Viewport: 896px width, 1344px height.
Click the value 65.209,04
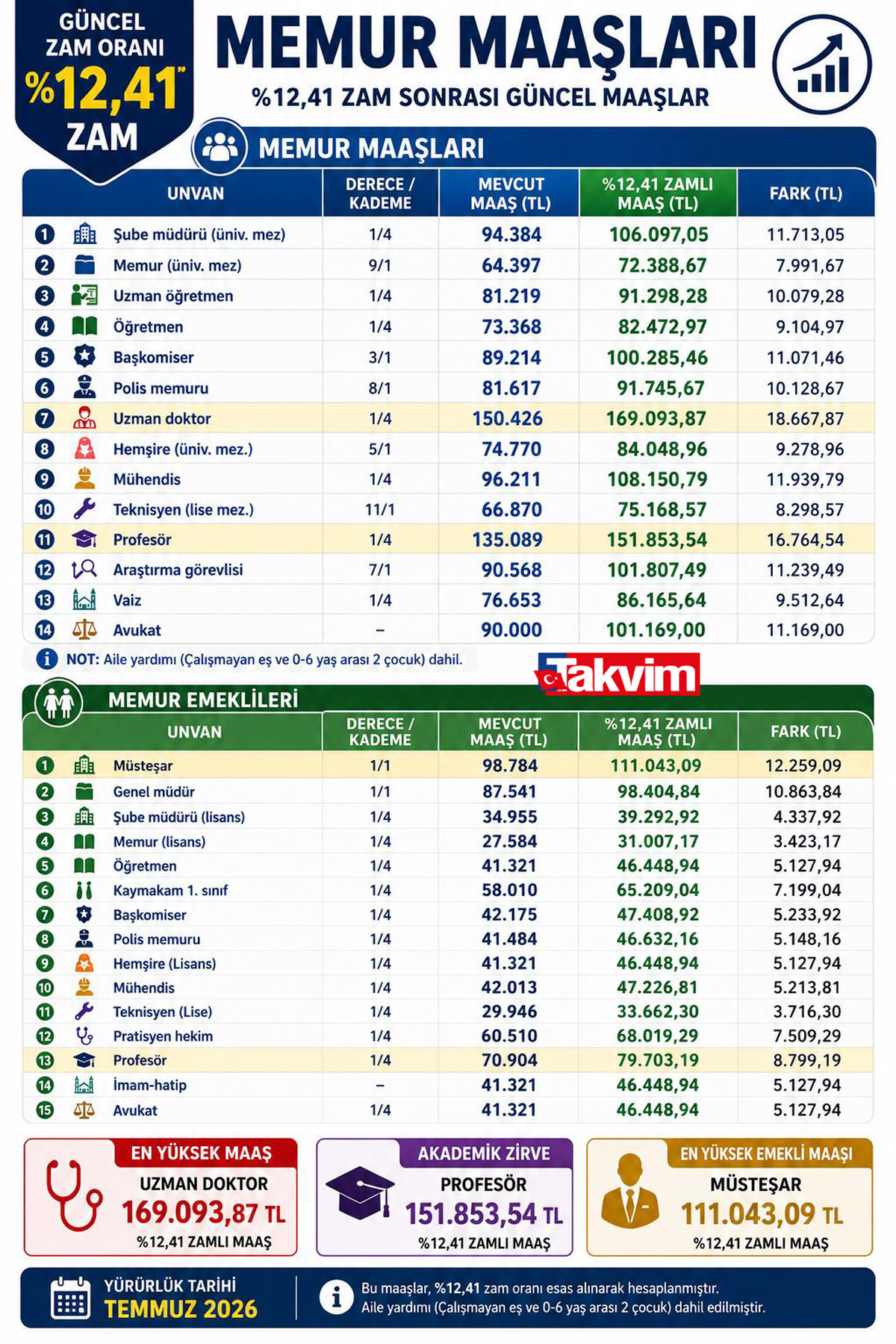pyautogui.click(x=659, y=890)
